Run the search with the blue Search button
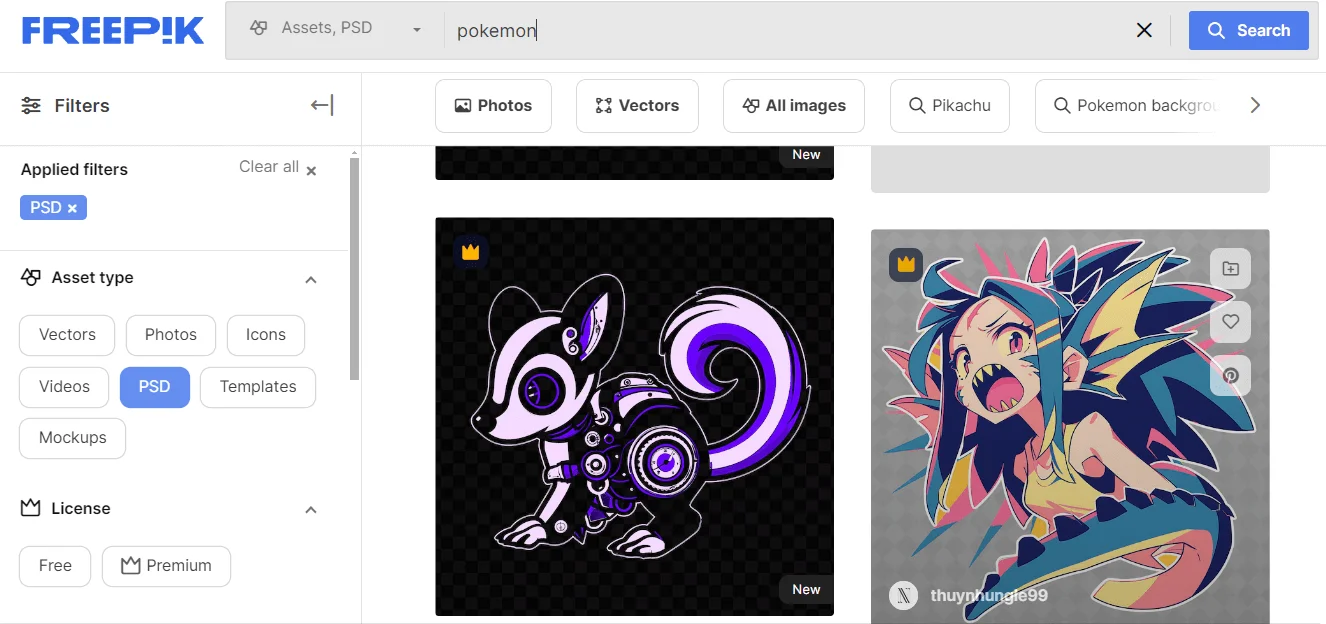 click(1248, 30)
